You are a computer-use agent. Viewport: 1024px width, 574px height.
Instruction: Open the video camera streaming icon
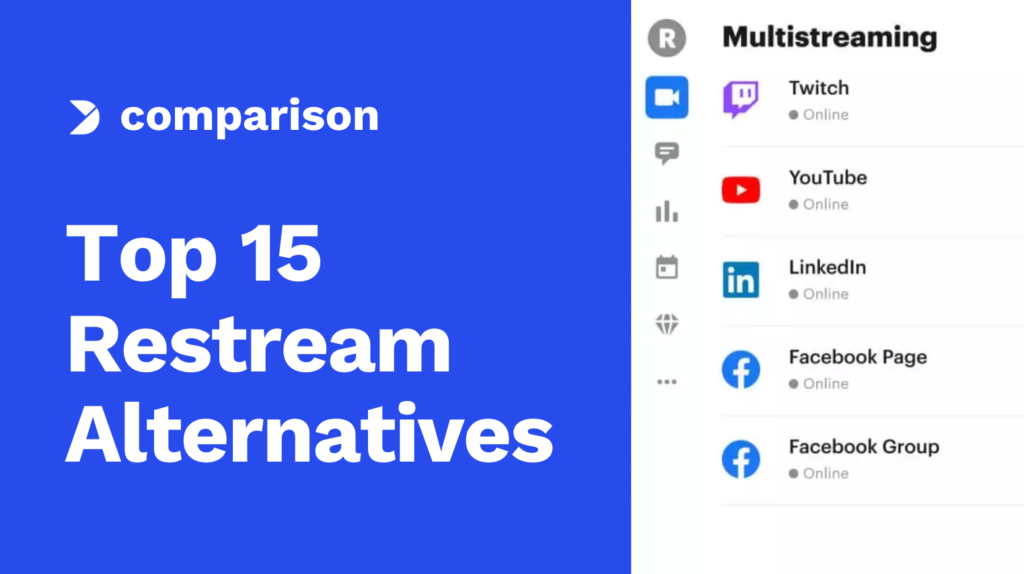coord(667,97)
